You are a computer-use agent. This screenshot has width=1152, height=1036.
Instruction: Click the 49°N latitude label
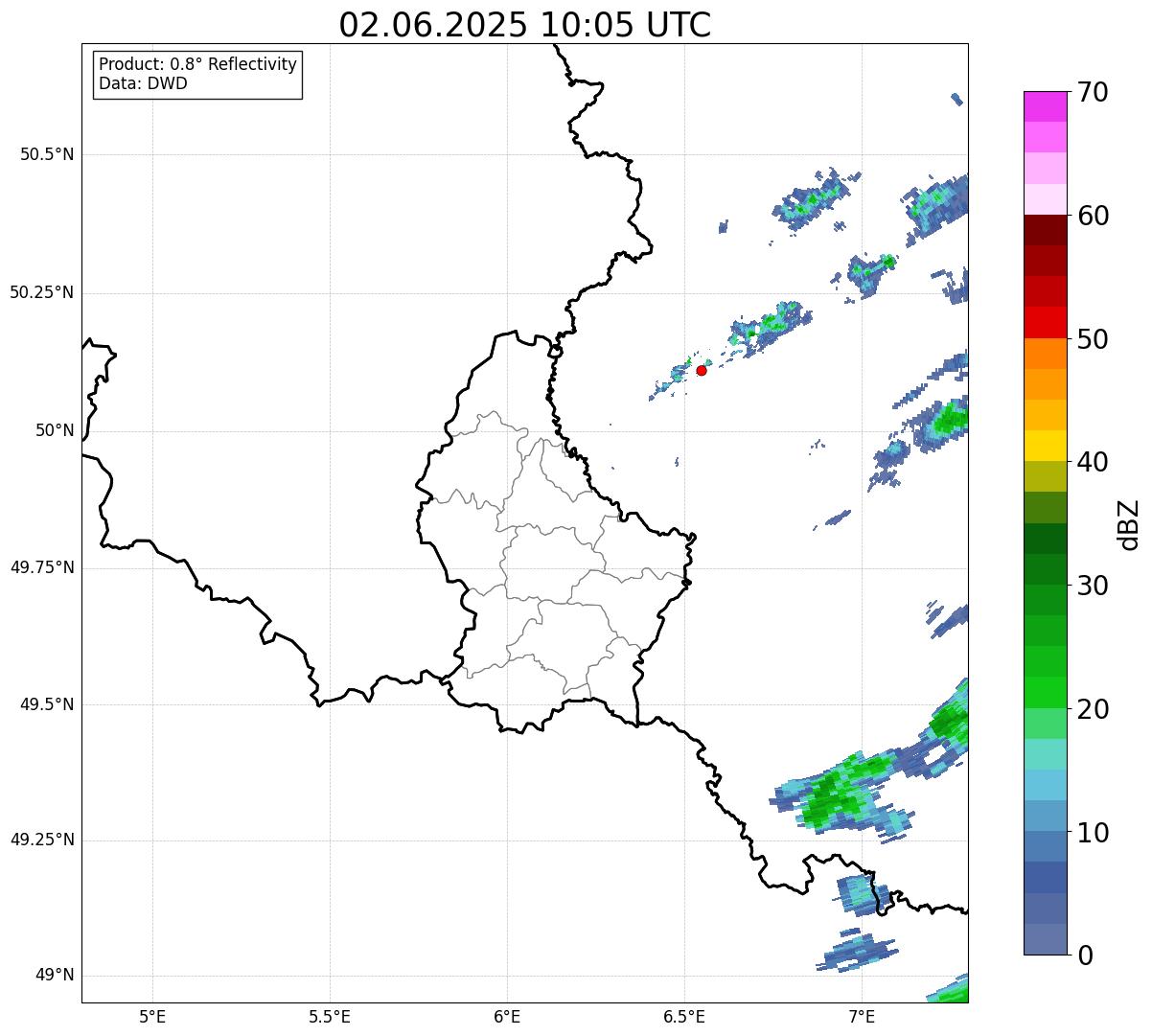point(56,976)
